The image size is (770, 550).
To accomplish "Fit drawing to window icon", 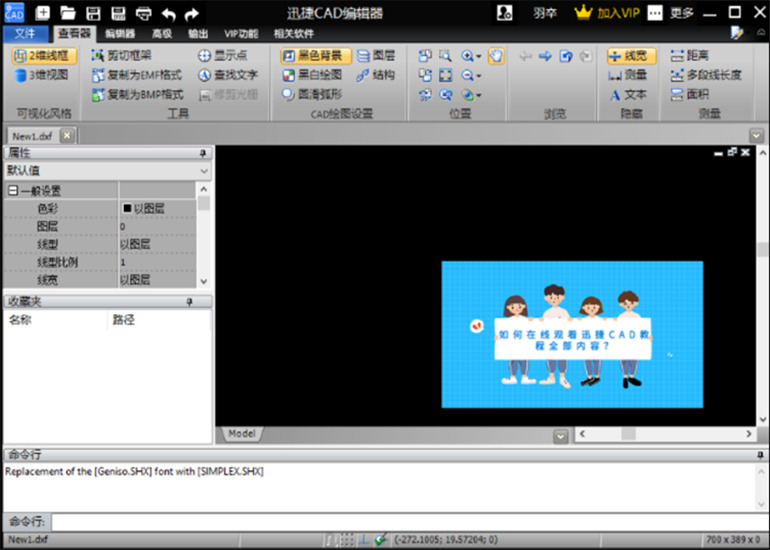I will pos(445,75).
